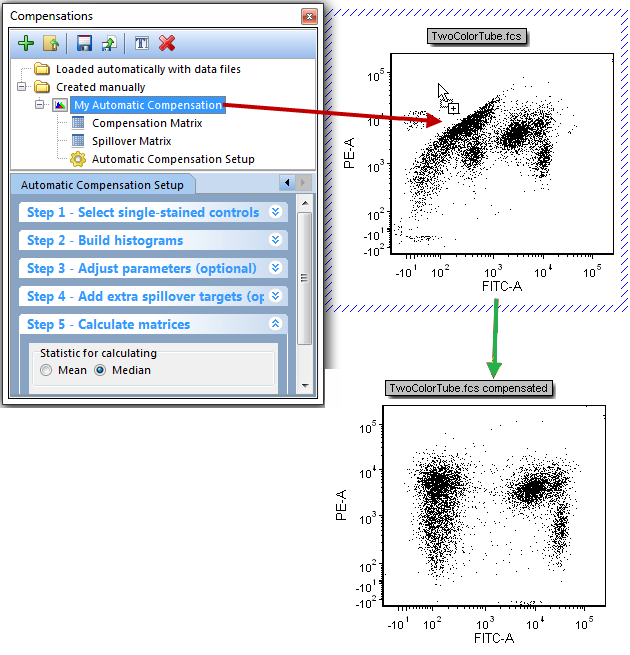Screen dimensions: 630x655
Task: Expand Step 2 - Build histograms section
Action: coord(275,240)
